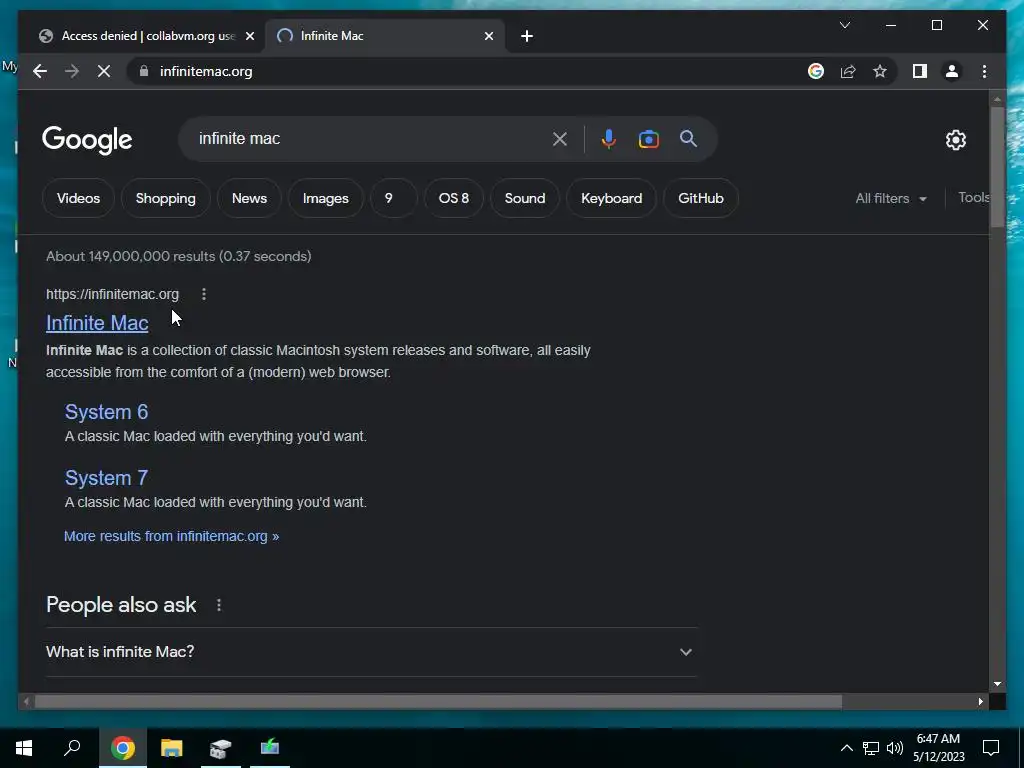Click the padlock site info icon
This screenshot has width=1024, height=768.
[144, 71]
